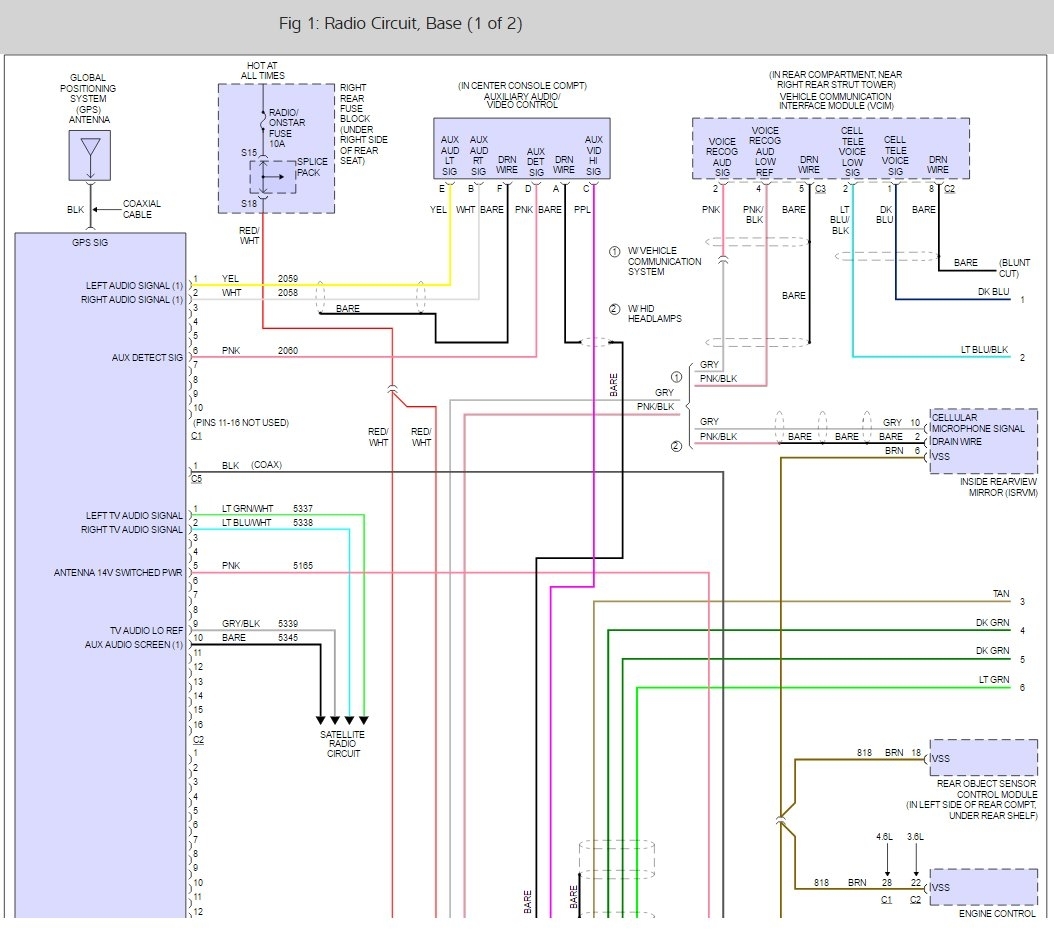Click circuit number '2060'
Screen dimensions: 1054x932
click(288, 350)
